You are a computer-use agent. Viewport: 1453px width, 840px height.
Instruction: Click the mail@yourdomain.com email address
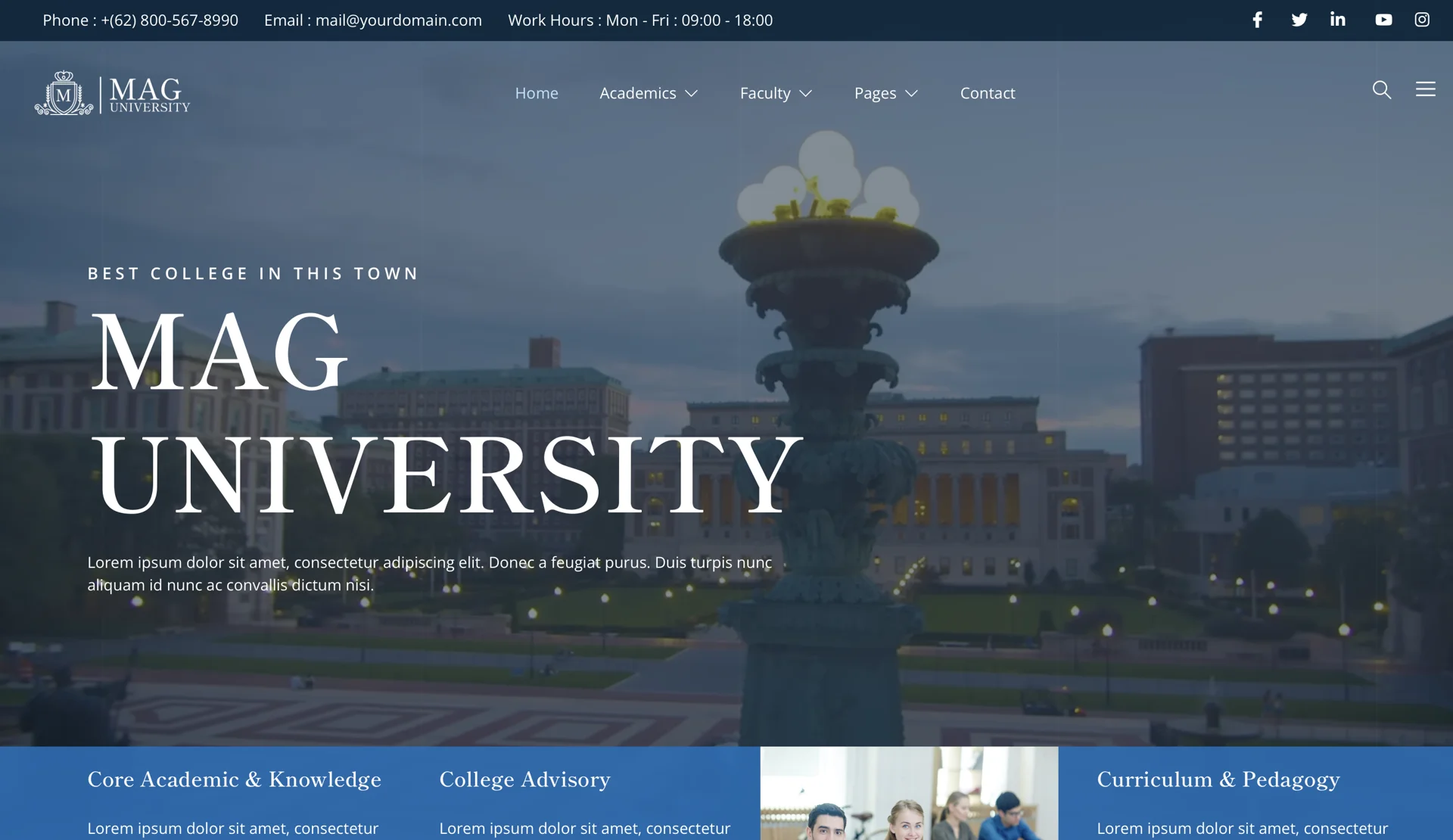click(398, 20)
